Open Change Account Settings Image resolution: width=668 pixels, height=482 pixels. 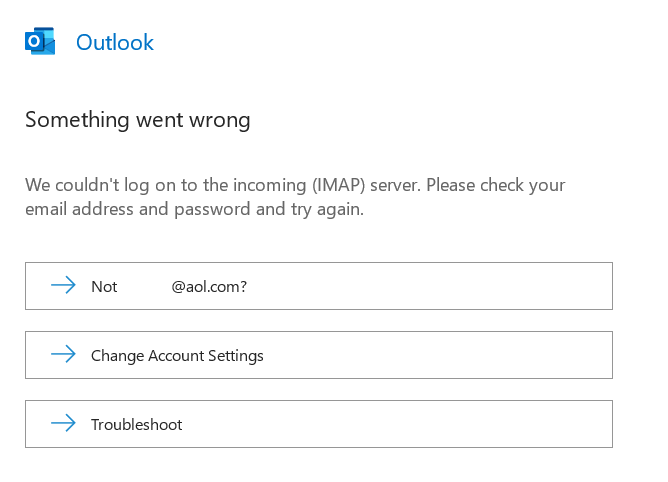coord(319,355)
